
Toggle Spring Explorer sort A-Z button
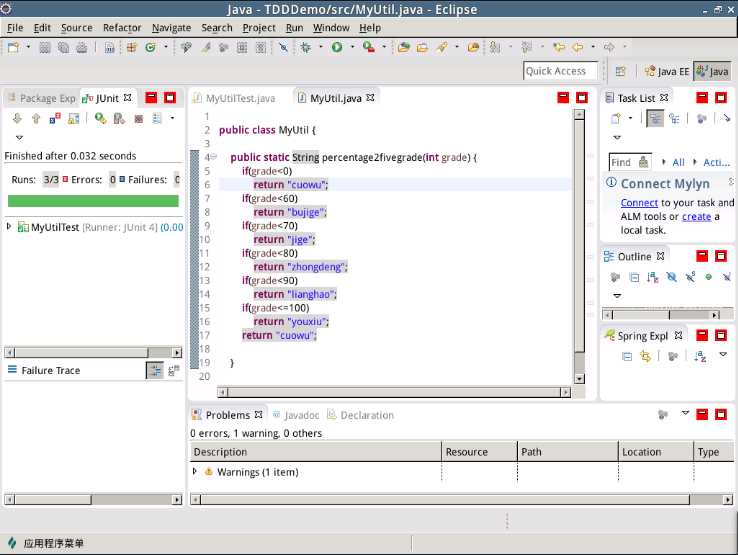(x=700, y=356)
